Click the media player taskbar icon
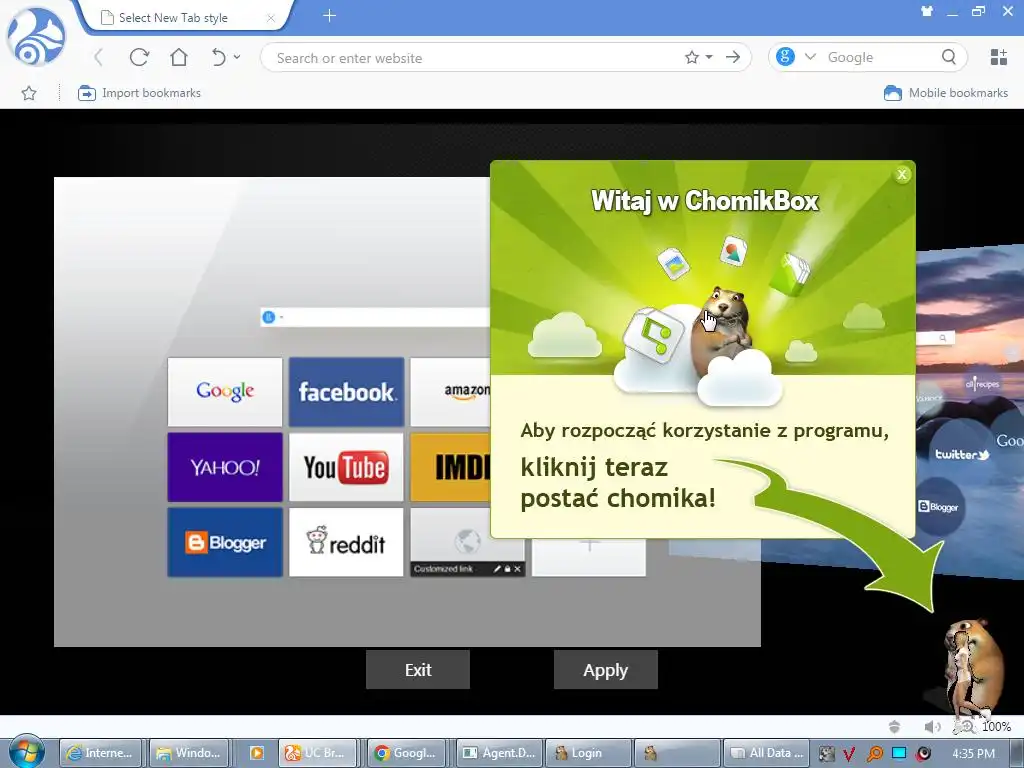This screenshot has height=768, width=1024. [x=257, y=753]
